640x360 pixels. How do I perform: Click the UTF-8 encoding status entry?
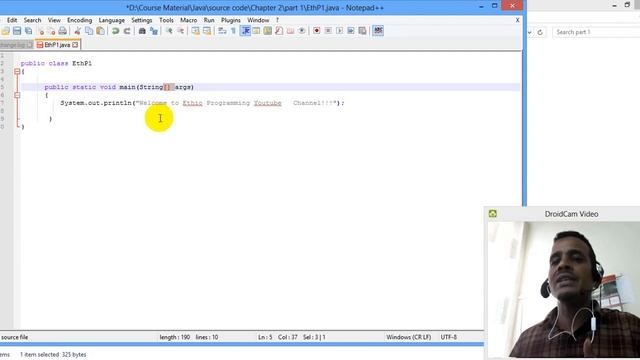click(x=449, y=337)
